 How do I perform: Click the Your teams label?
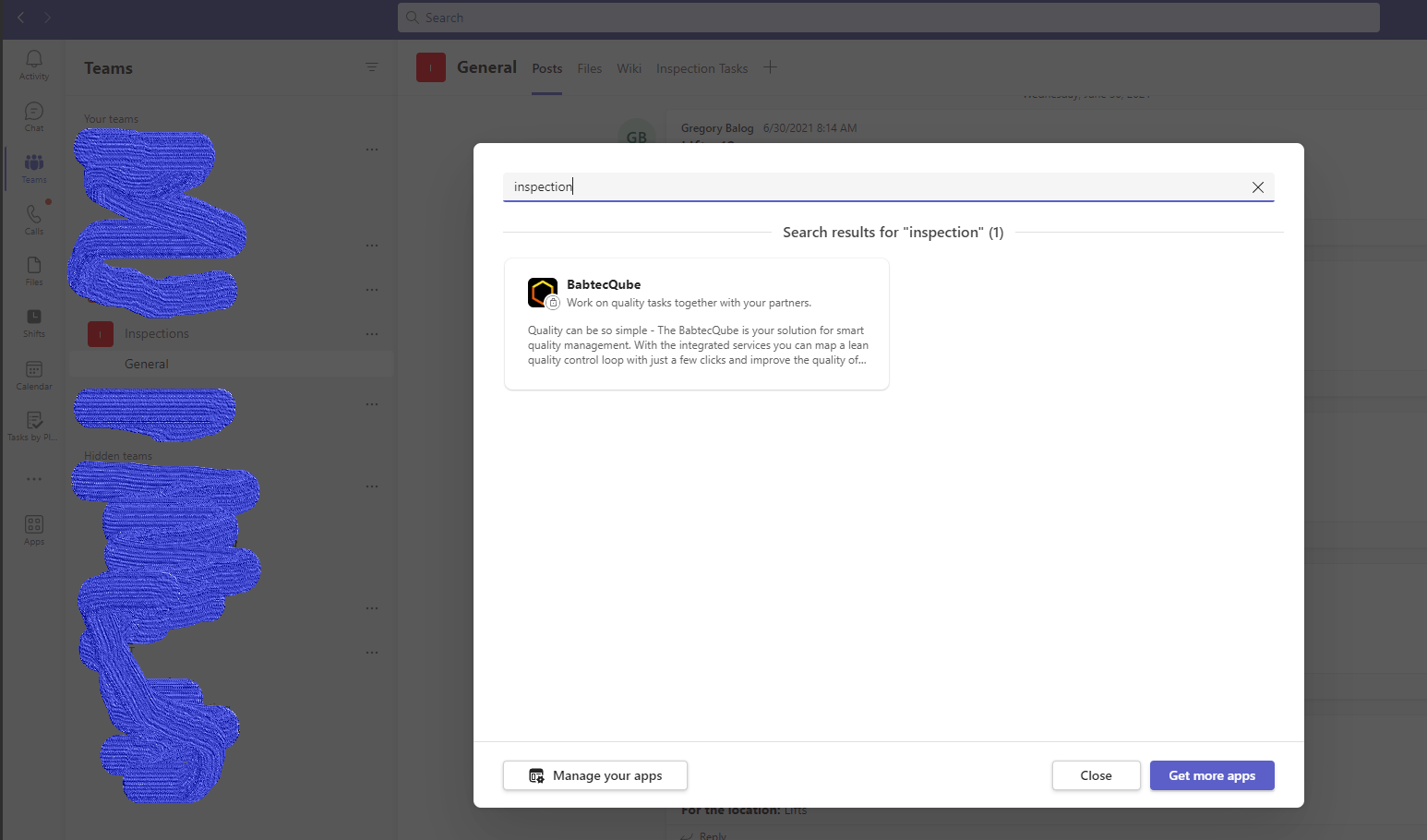pos(112,119)
